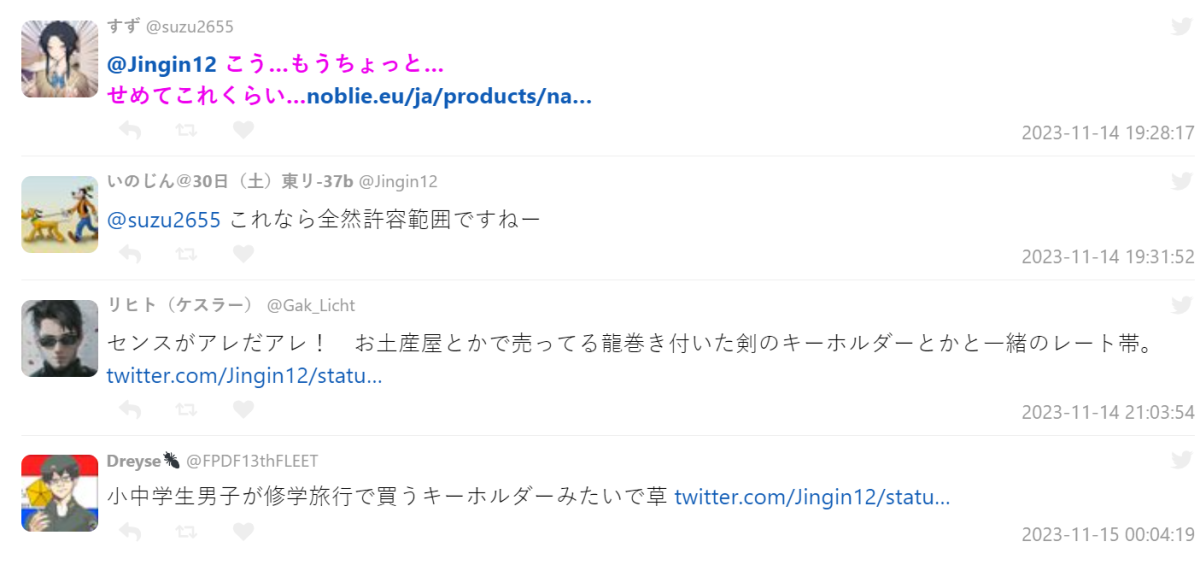Open twitter.com link in Gak_Licht's tweet
1200x565 pixels.
click(x=244, y=376)
